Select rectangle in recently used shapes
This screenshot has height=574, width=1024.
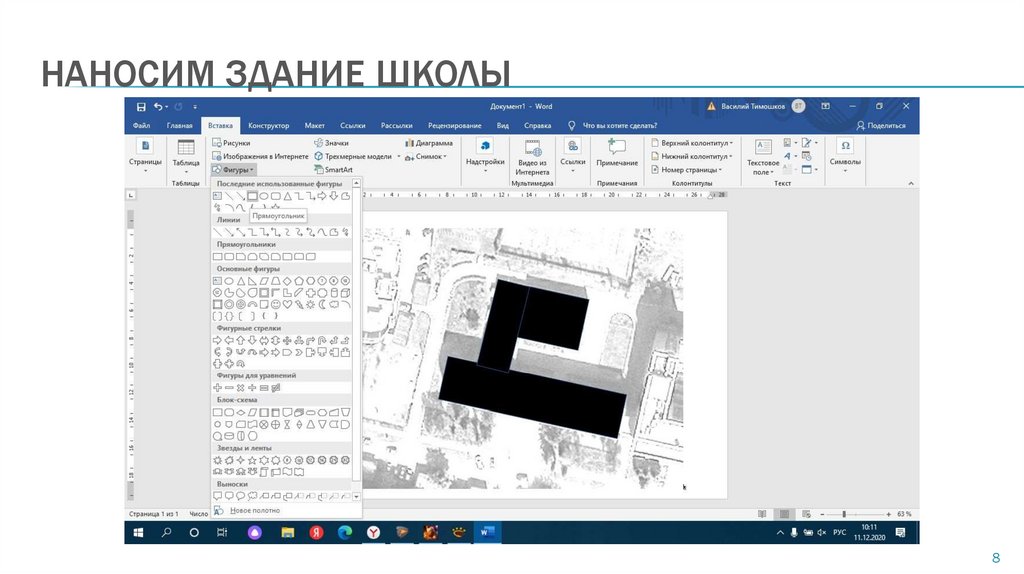252,196
